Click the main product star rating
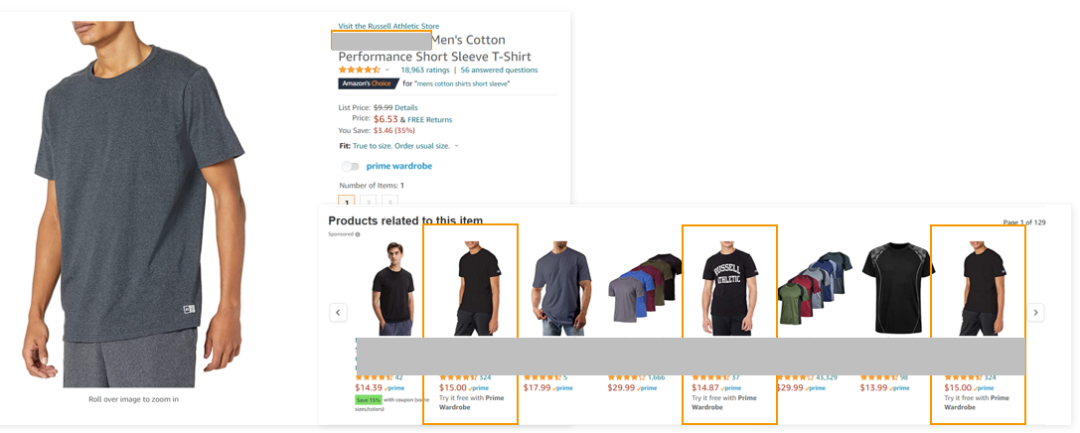 (x=359, y=70)
